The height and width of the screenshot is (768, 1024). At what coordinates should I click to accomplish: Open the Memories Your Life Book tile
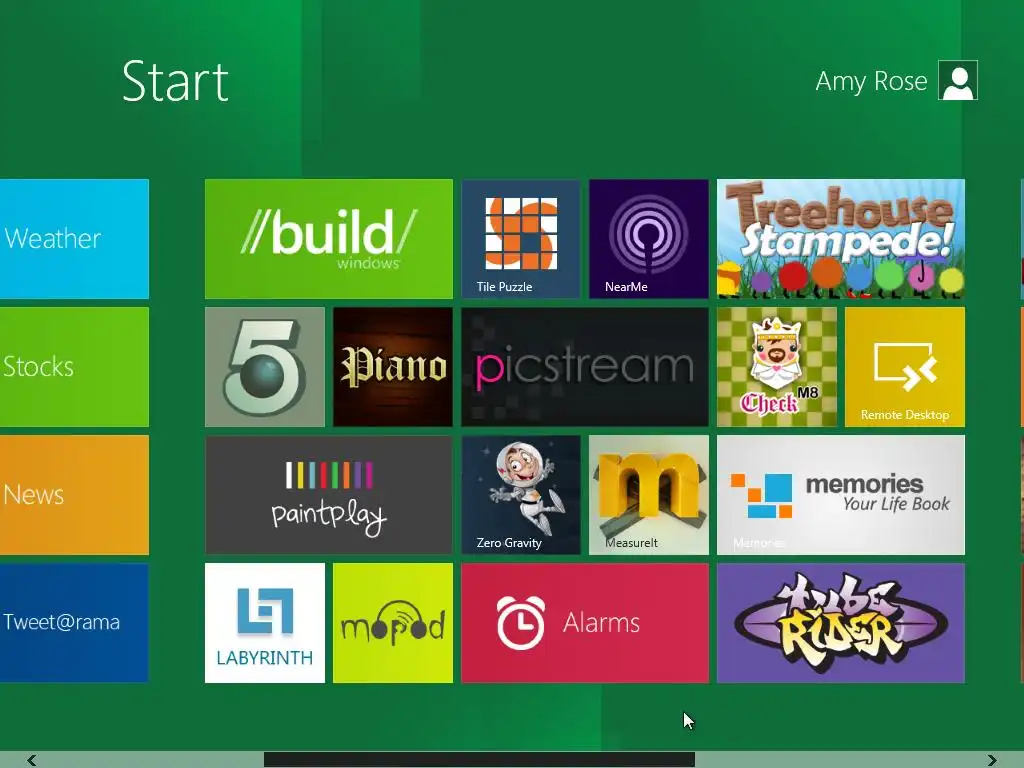(840, 495)
